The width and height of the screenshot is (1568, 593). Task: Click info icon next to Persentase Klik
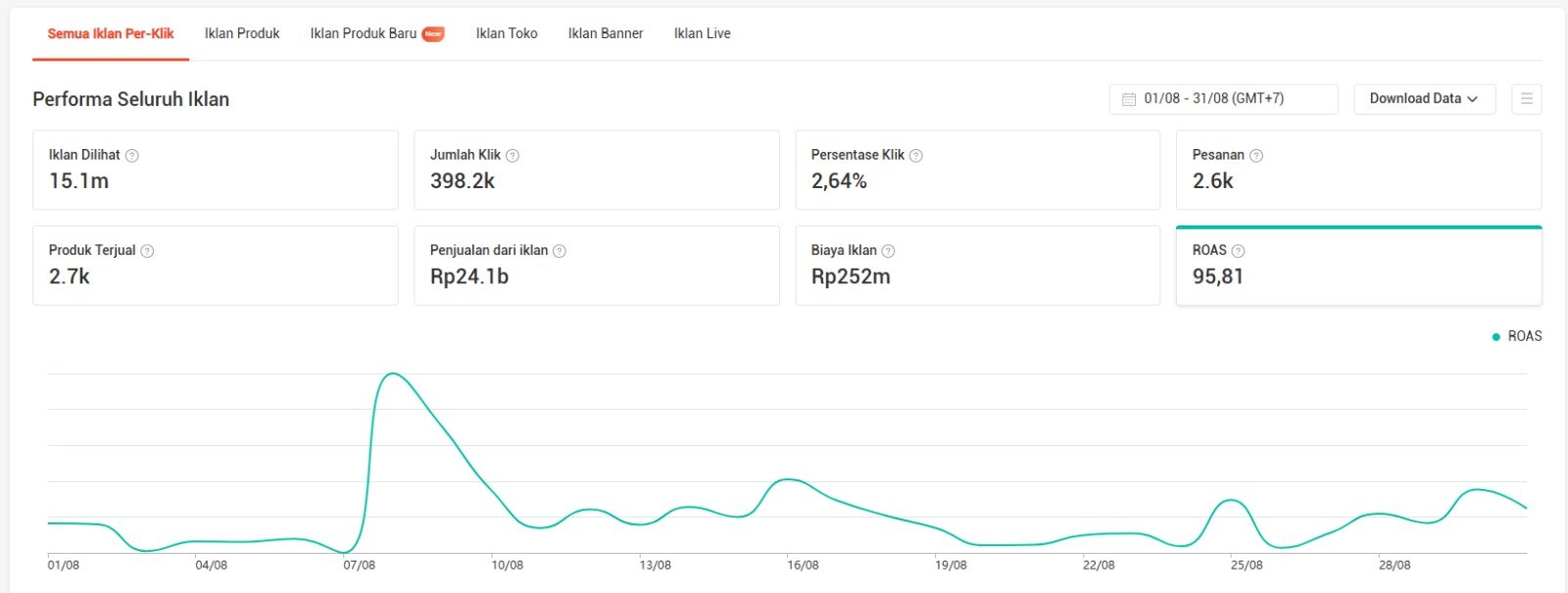pos(916,156)
